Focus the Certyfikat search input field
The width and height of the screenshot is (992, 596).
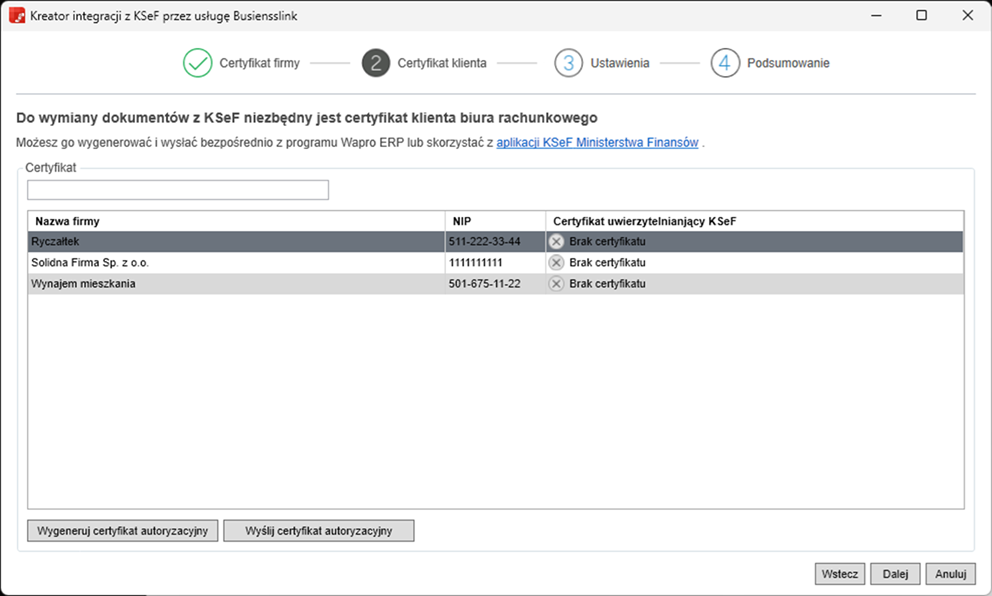(178, 190)
